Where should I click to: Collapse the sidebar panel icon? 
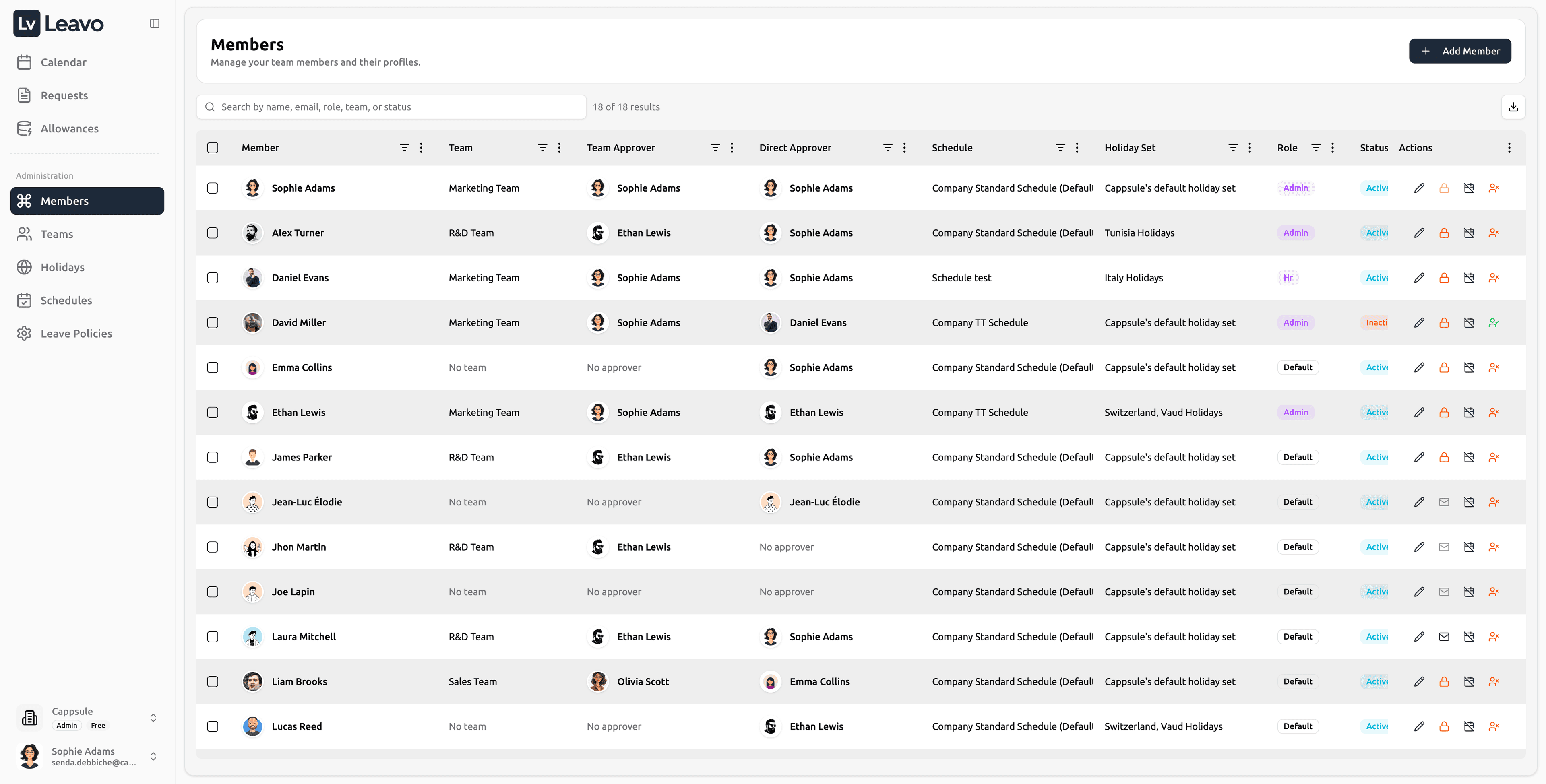[154, 23]
